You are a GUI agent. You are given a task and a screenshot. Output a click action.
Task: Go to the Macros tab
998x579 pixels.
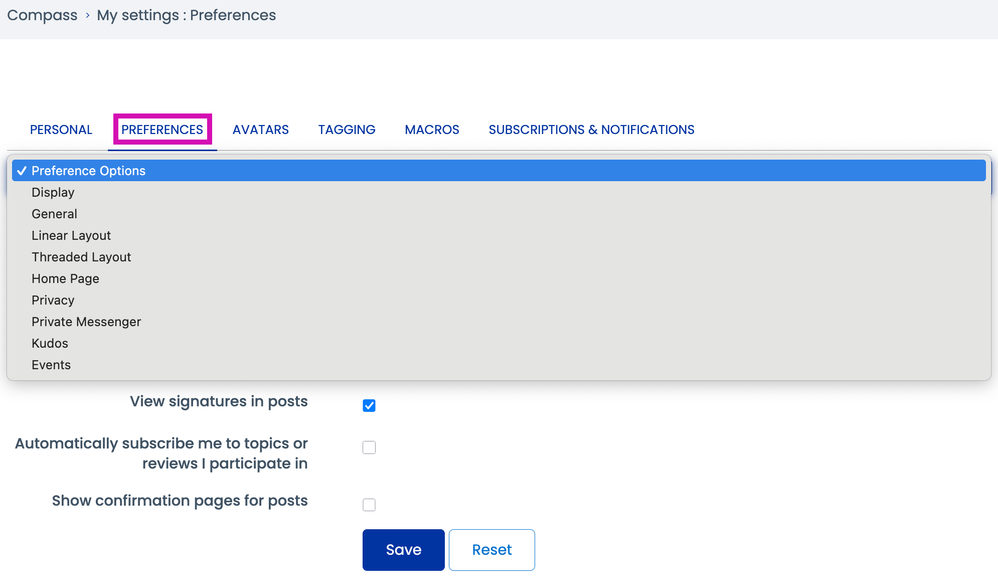click(432, 130)
